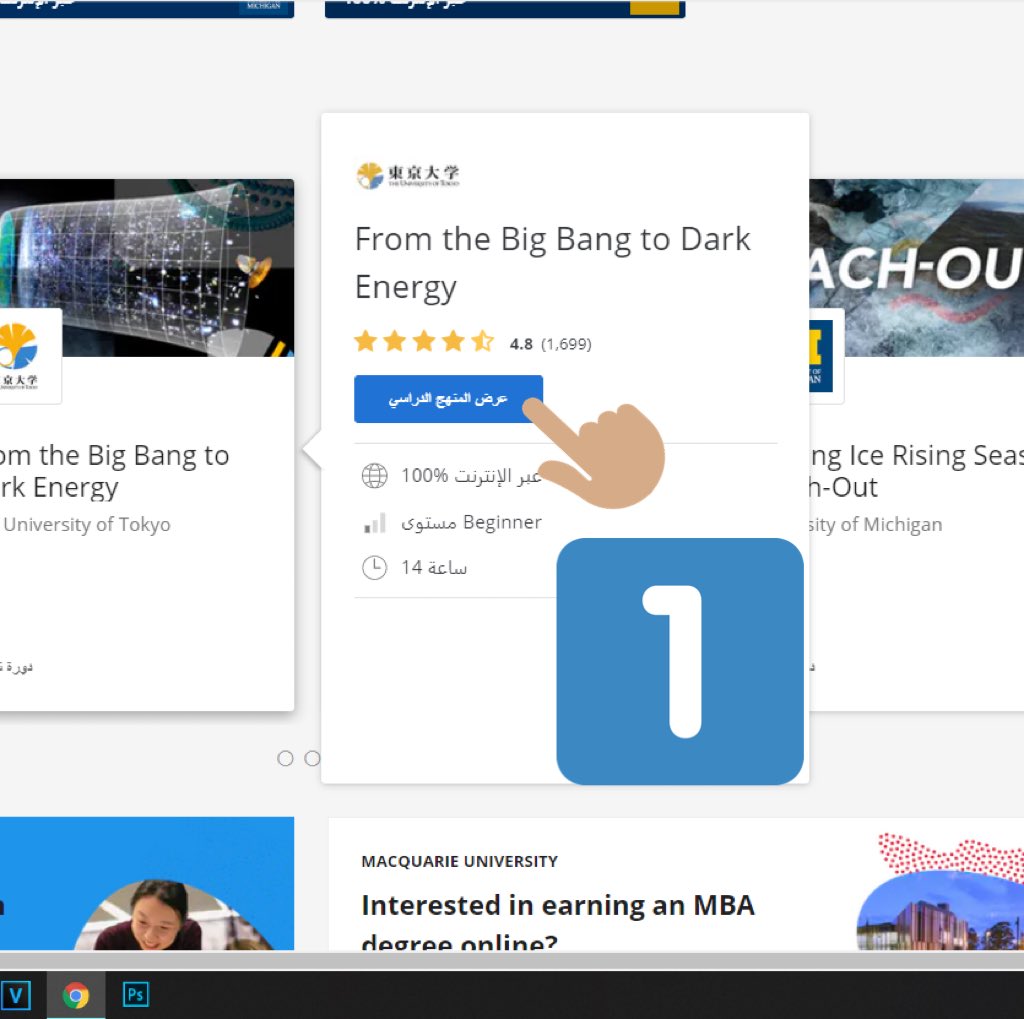Open Interested in earning an MBA banner
The image size is (1024, 1019).
click(x=558, y=921)
